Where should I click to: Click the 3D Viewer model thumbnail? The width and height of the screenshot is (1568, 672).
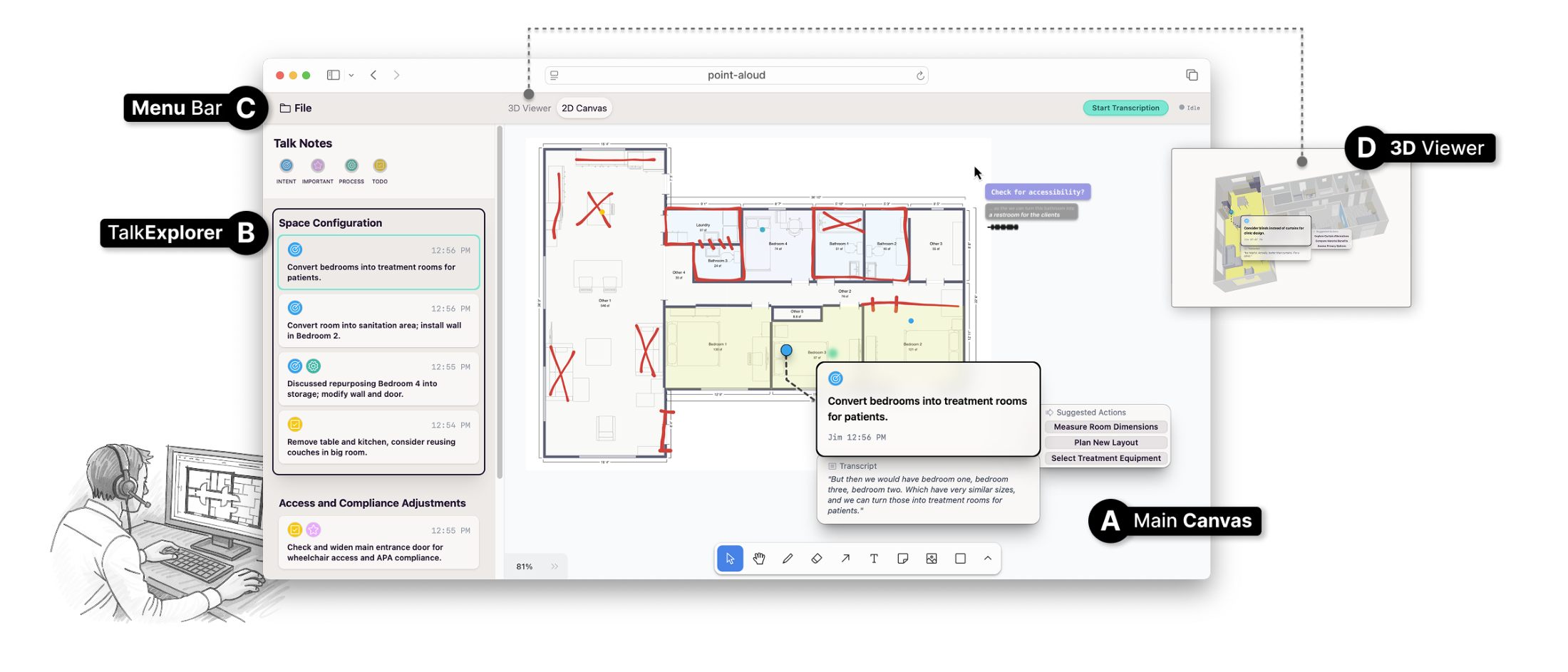coord(1291,228)
